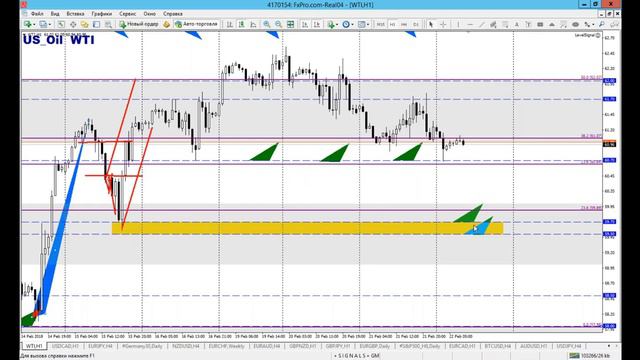Viewport: 640px width, 360px height.
Task: Open the Indicators list icon
Action: [331, 24]
